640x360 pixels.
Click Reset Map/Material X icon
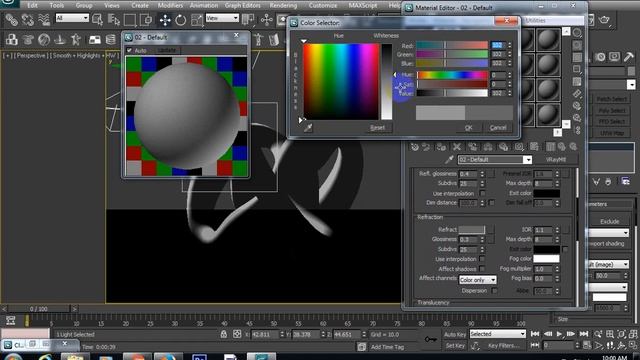[x=457, y=147]
